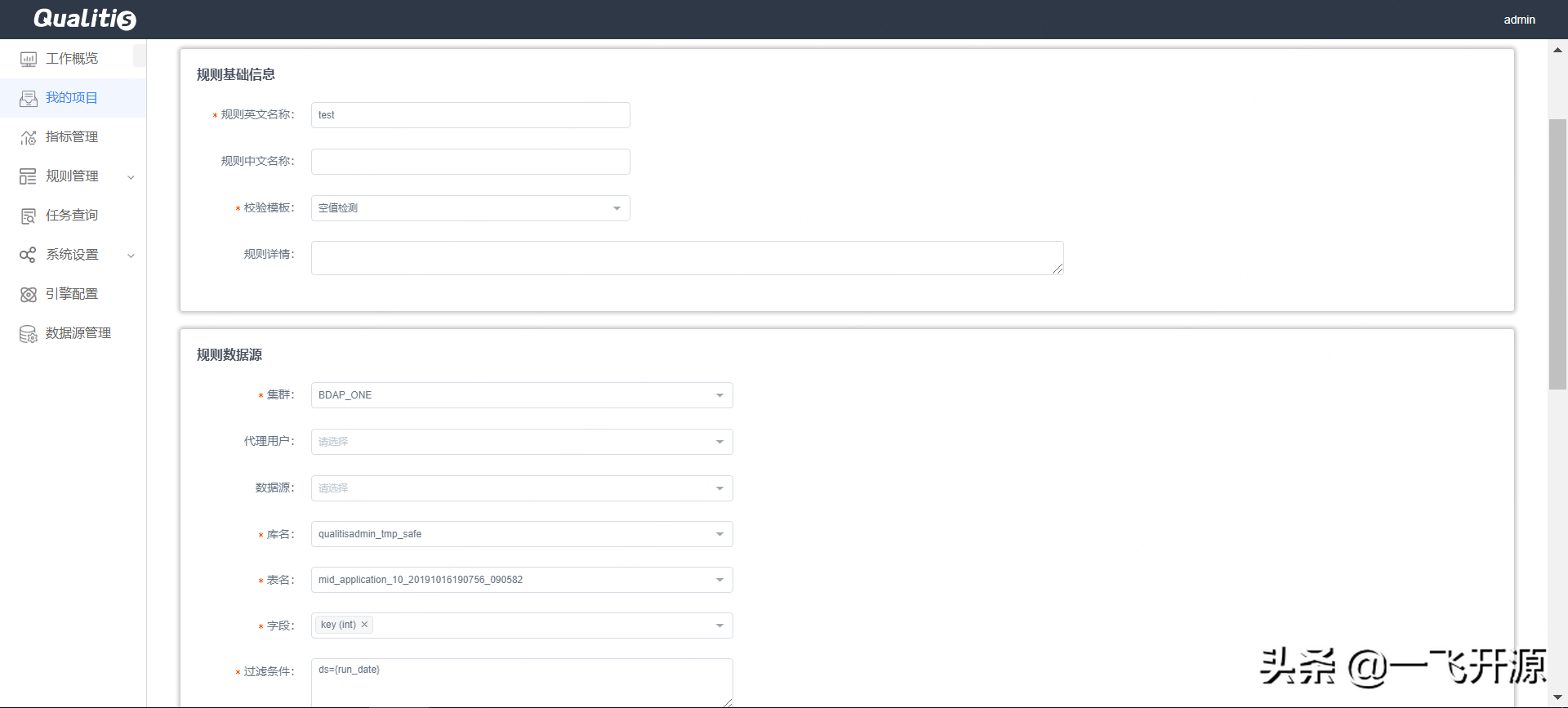Screen dimensions: 1568x708
Task: Expand the 系统设置 submenu chevron
Action: [x=131, y=256]
